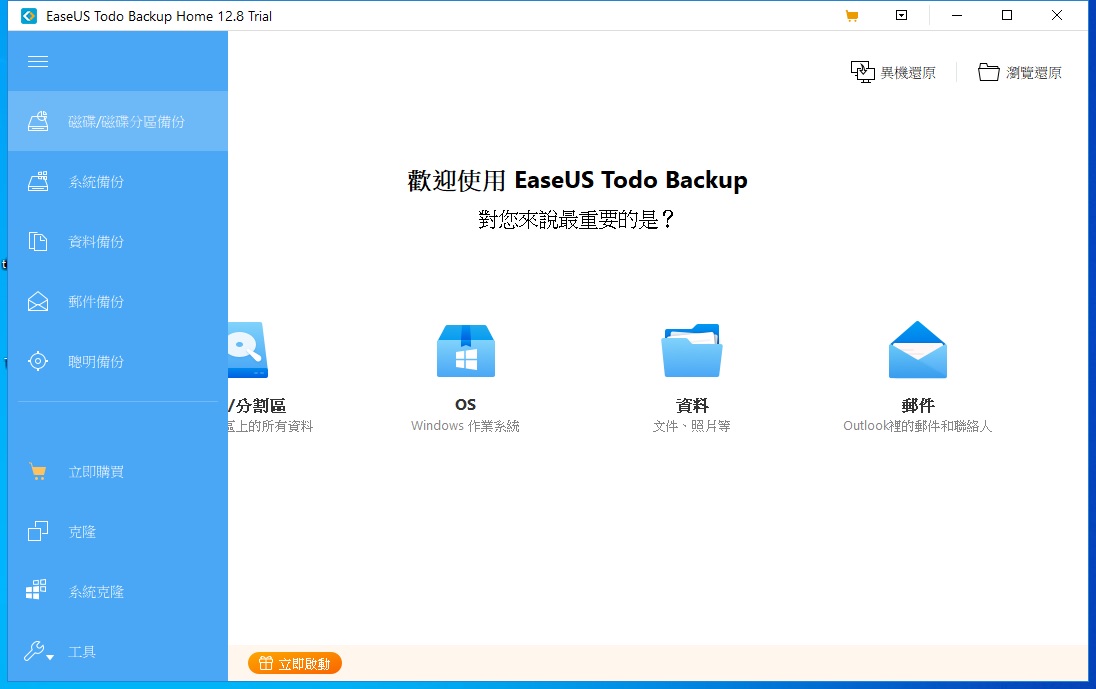Expand the tools dropdown arrow beside the wrench
Viewport: 1096px width, 689px height.
click(x=50, y=657)
